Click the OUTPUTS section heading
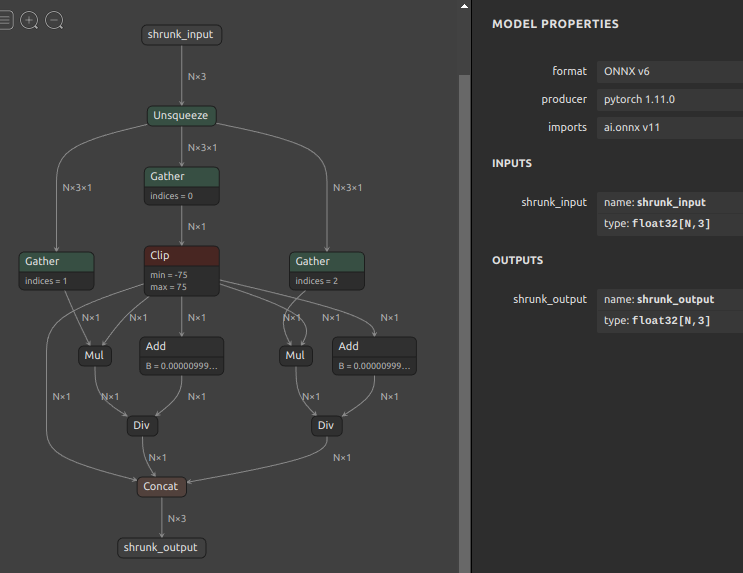The image size is (743, 573). tap(517, 261)
